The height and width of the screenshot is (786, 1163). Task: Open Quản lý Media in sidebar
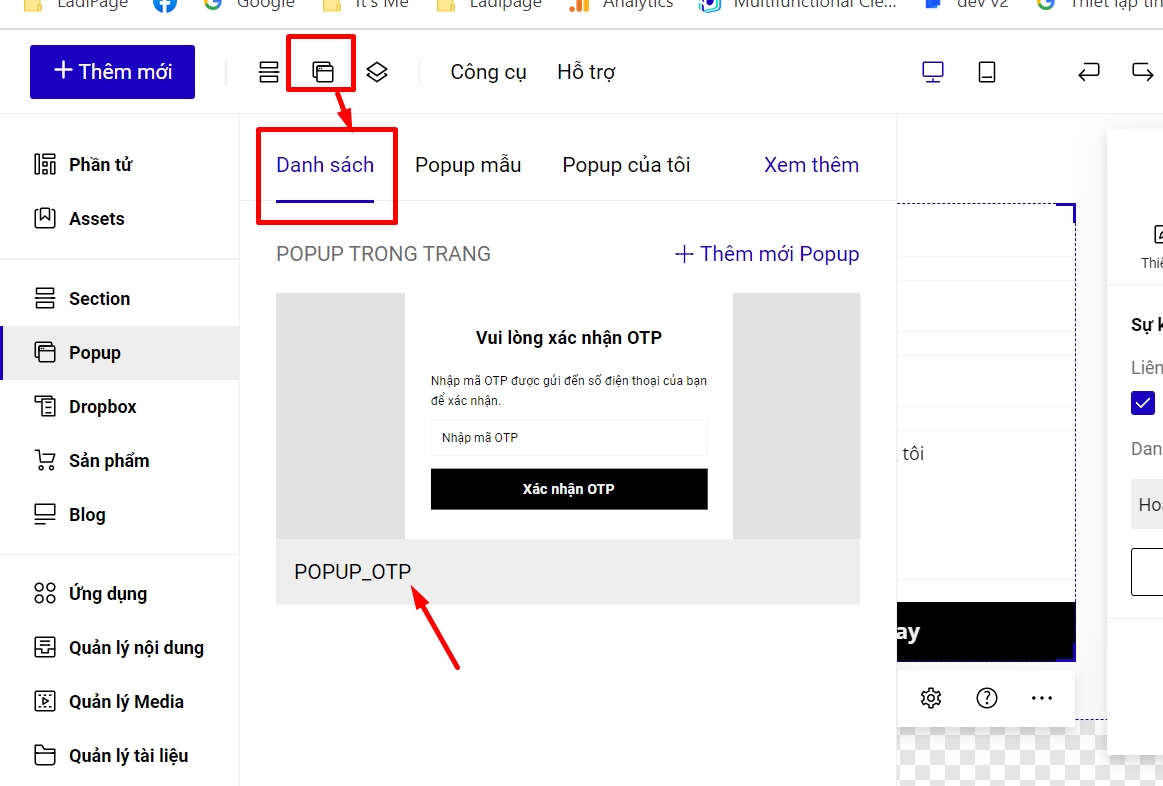126,702
